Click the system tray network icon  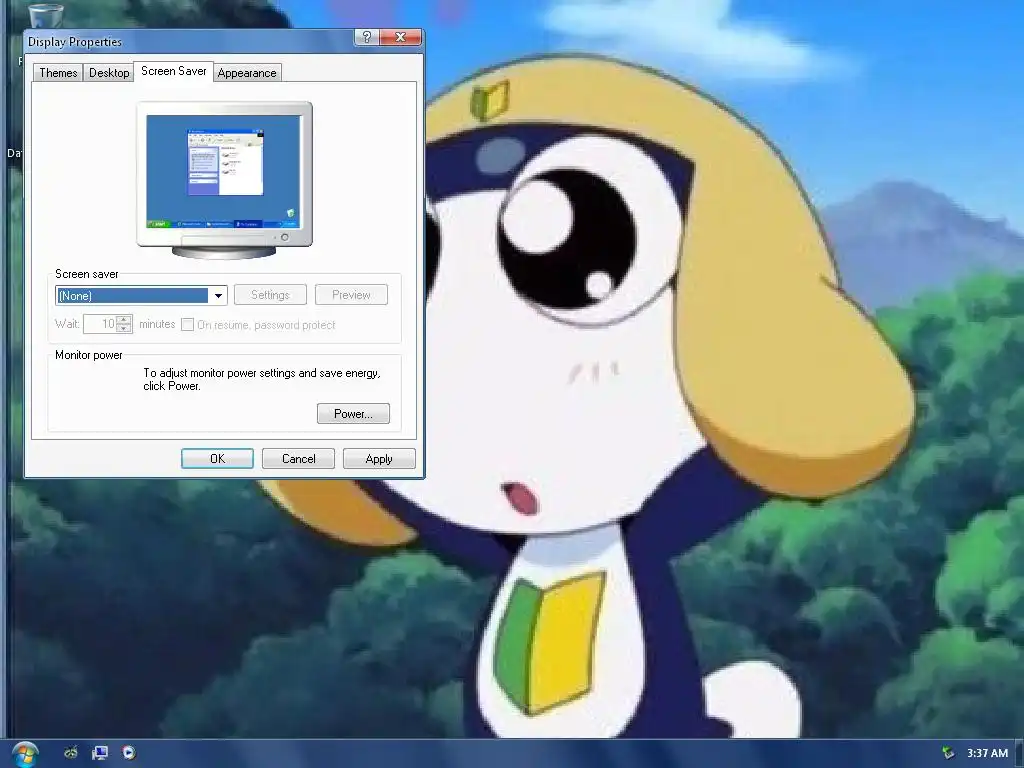tap(948, 753)
